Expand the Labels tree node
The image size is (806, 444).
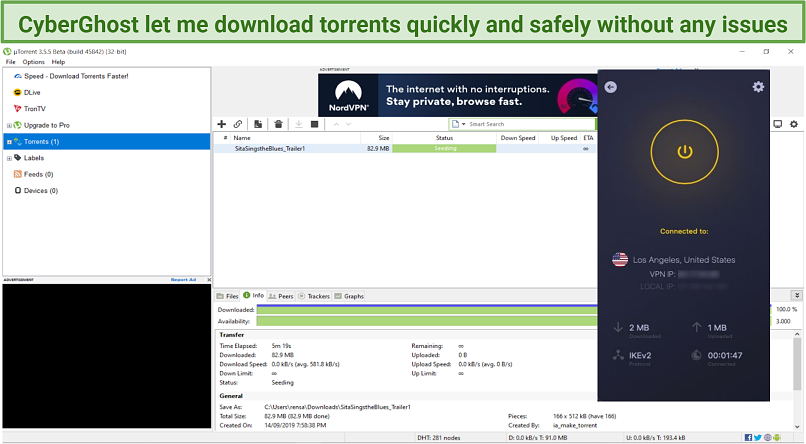9,158
